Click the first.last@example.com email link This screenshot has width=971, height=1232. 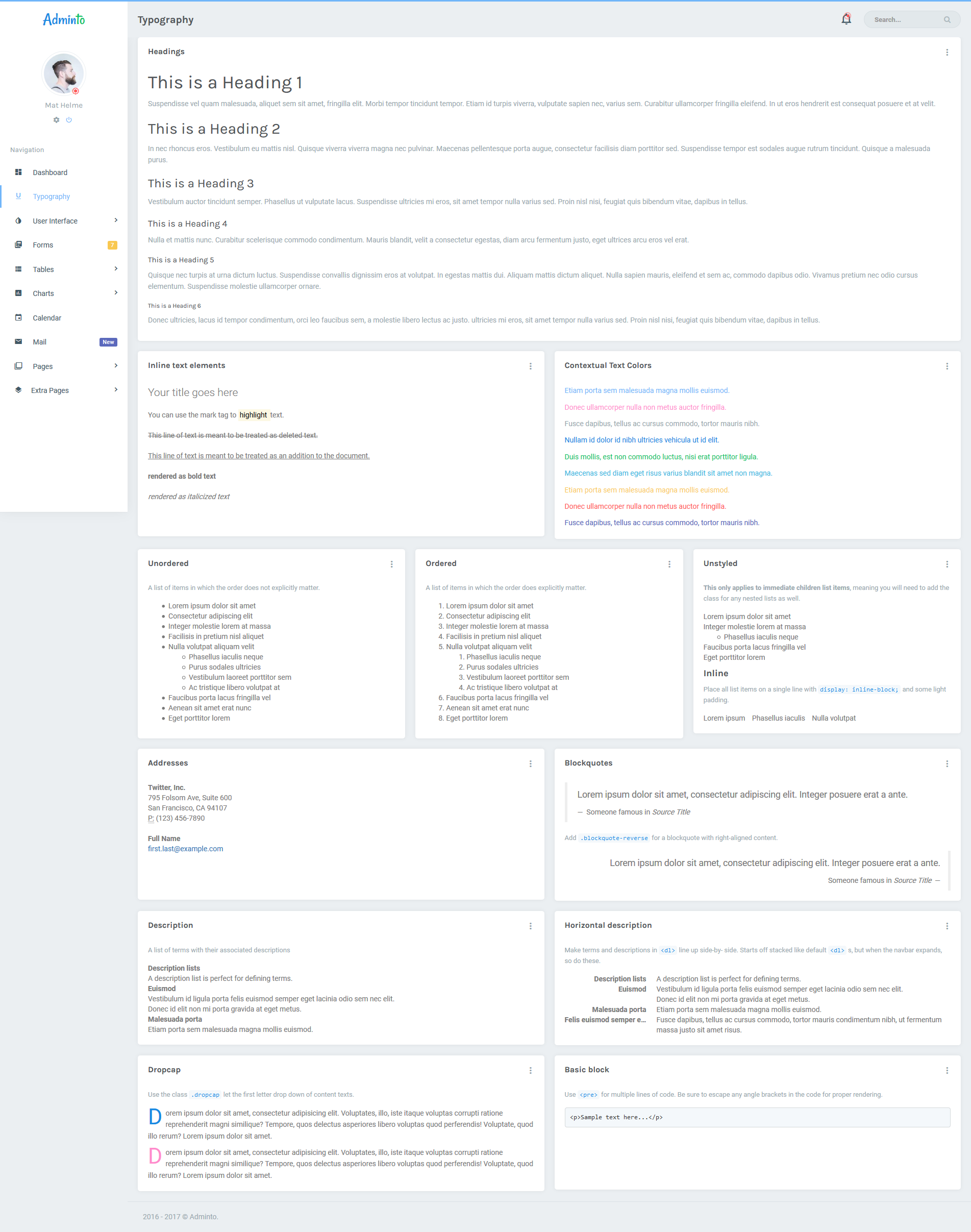click(x=185, y=849)
